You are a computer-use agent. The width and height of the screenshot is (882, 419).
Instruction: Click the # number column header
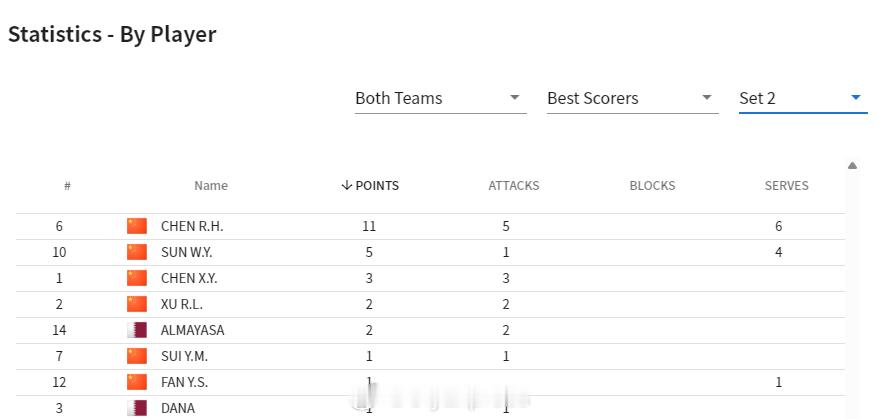coord(67,186)
